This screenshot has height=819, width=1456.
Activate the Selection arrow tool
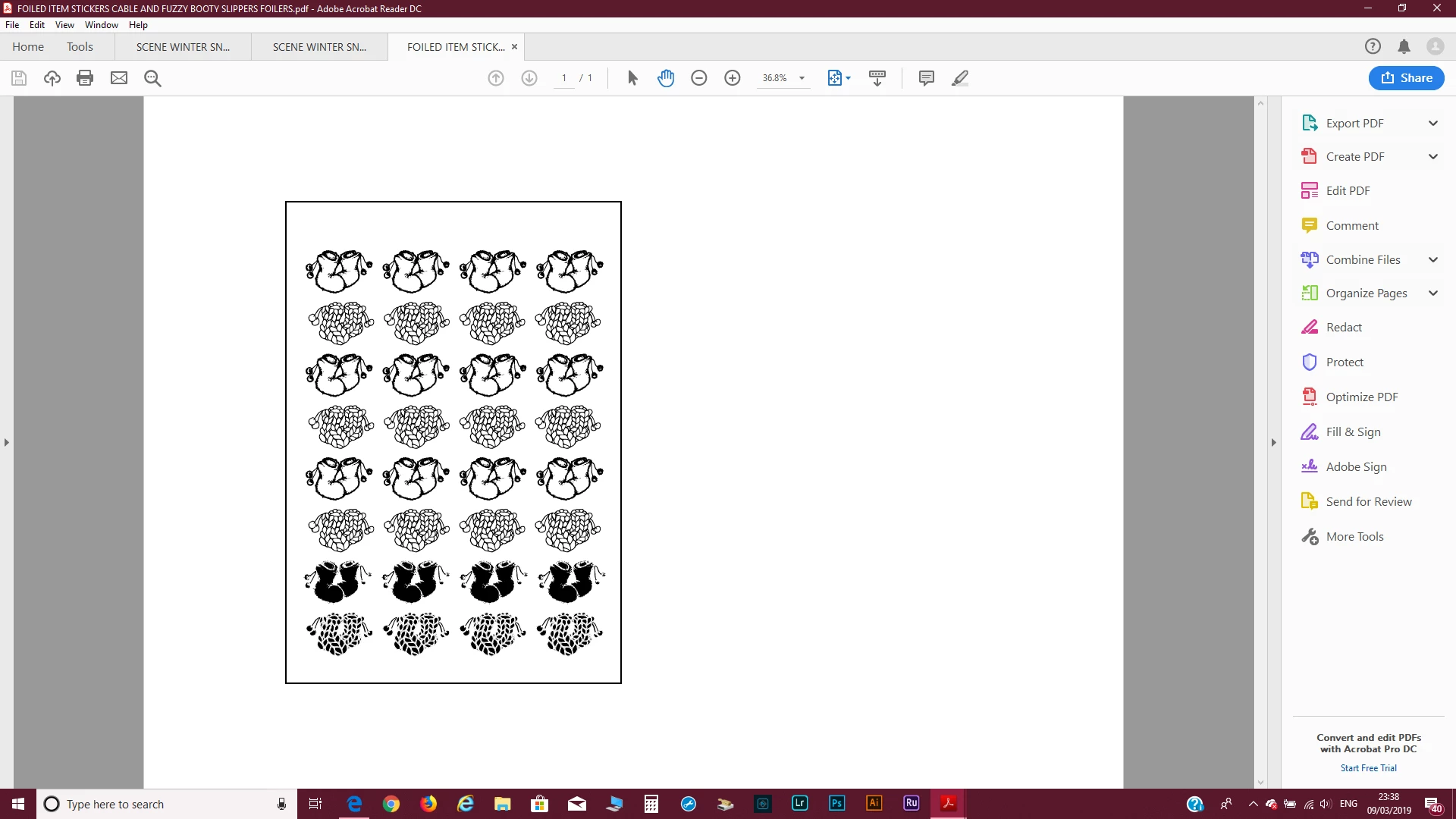(x=632, y=78)
